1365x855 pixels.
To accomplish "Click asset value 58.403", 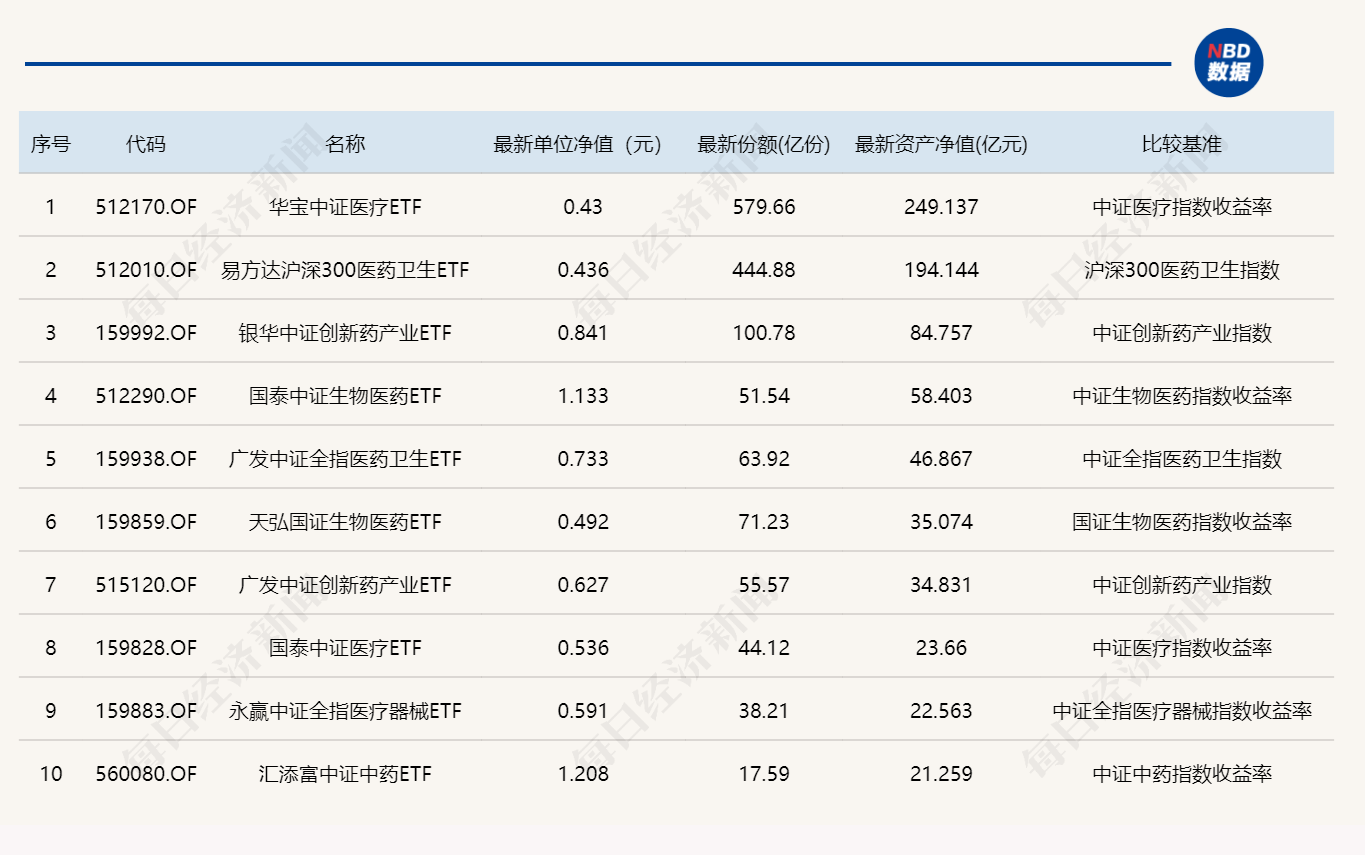I will [x=941, y=396].
